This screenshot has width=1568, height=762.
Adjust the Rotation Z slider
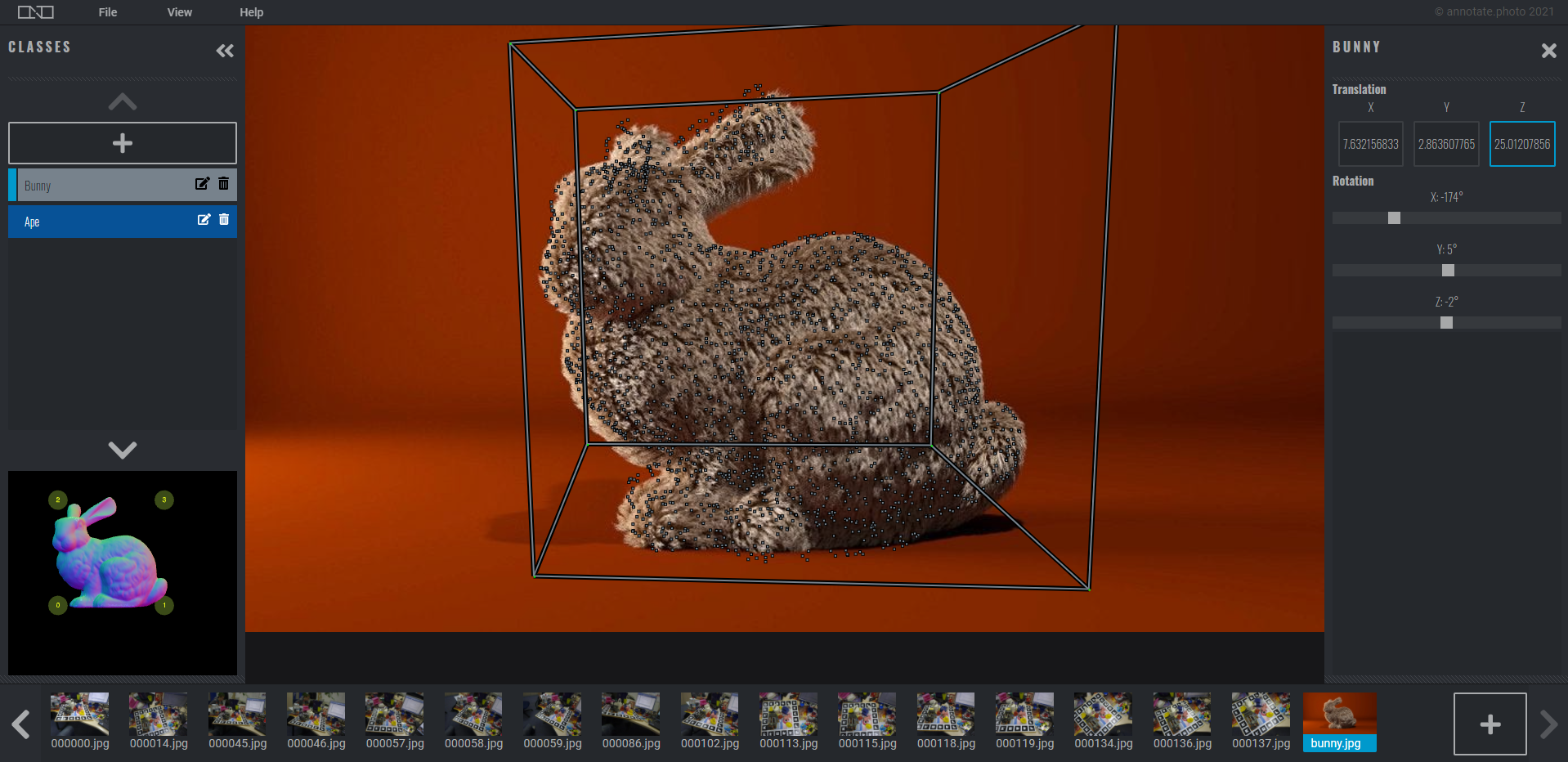1447,323
